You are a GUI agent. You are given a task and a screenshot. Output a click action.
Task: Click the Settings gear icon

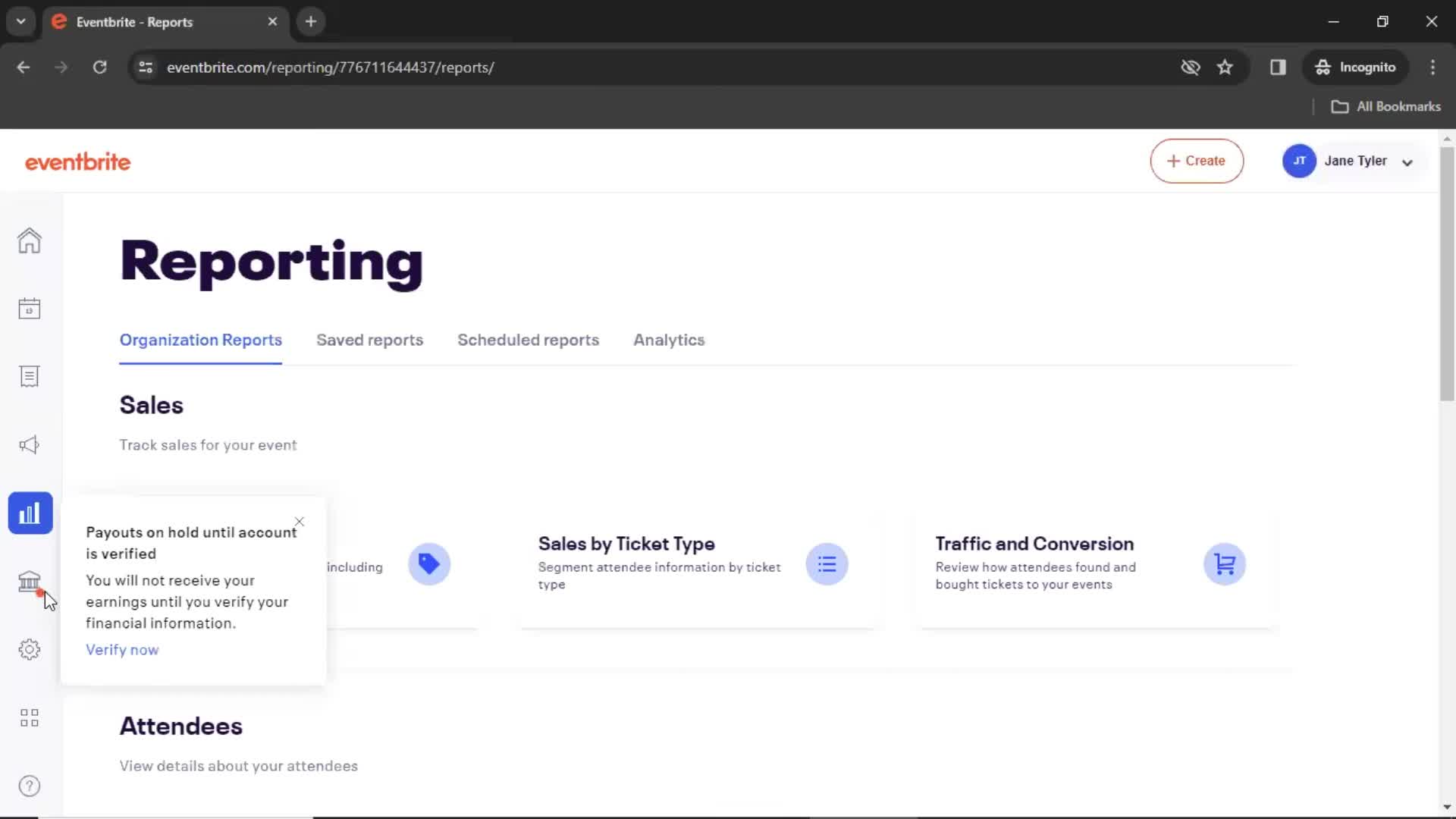point(29,649)
